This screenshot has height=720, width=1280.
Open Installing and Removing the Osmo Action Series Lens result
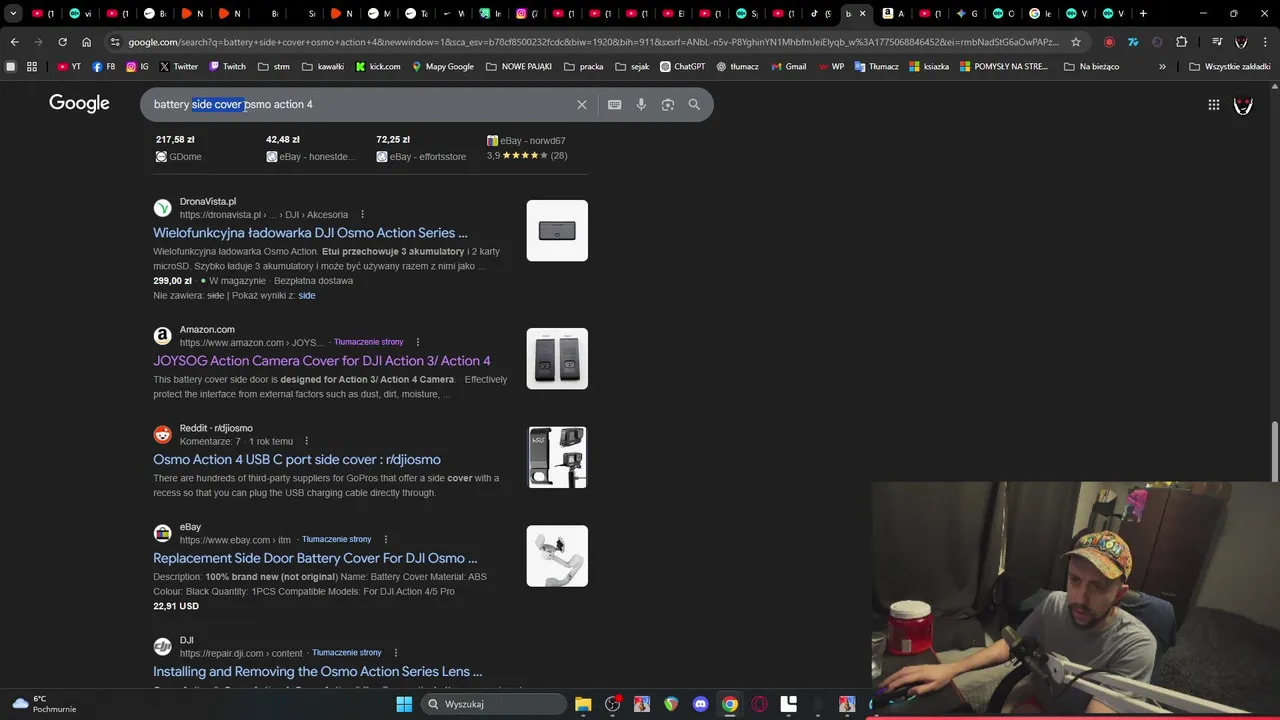click(x=317, y=672)
